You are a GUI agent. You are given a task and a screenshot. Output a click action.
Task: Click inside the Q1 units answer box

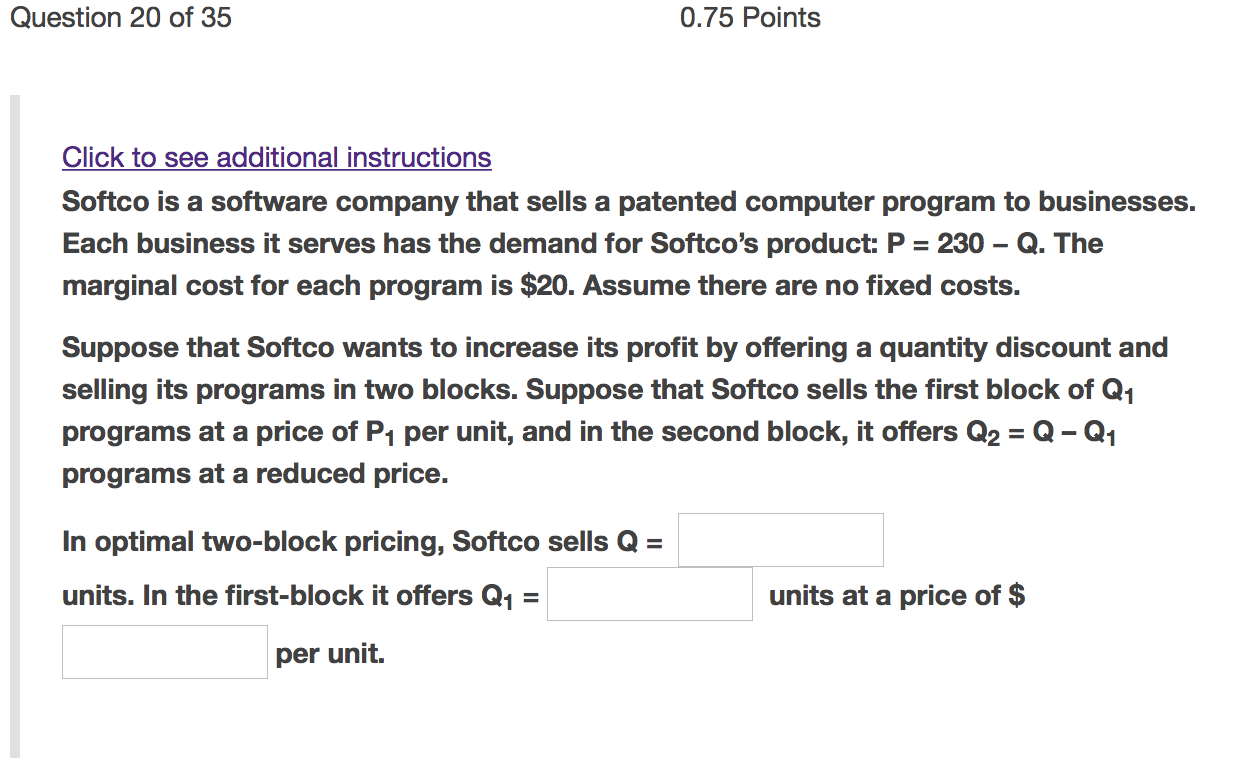point(649,594)
